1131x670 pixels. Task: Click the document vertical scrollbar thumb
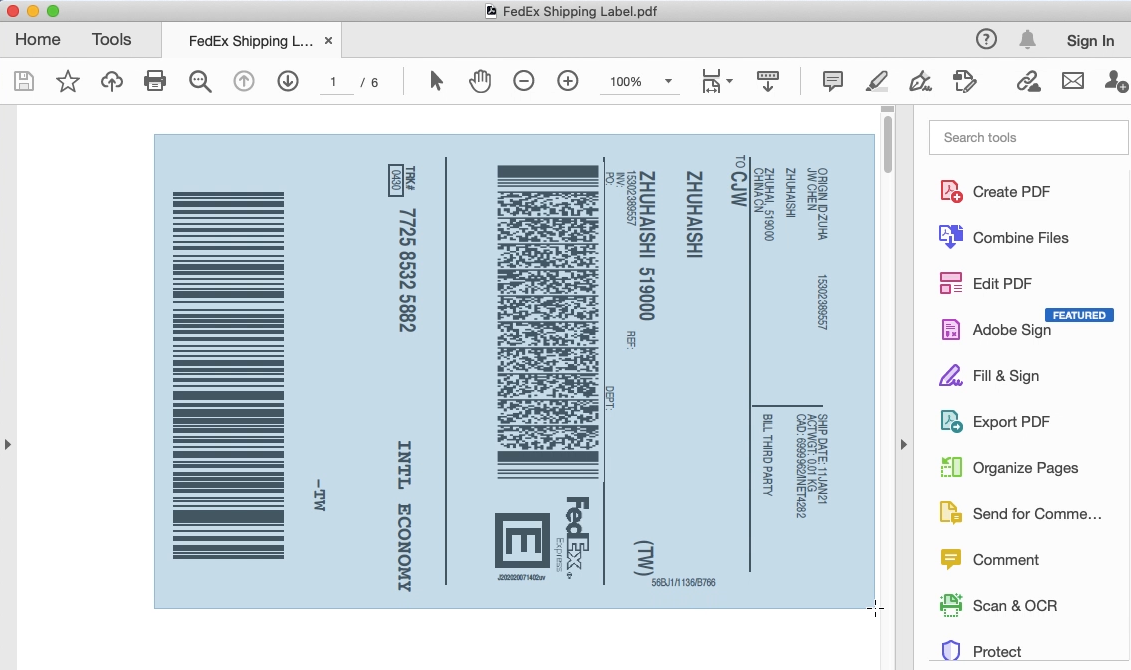[x=888, y=143]
